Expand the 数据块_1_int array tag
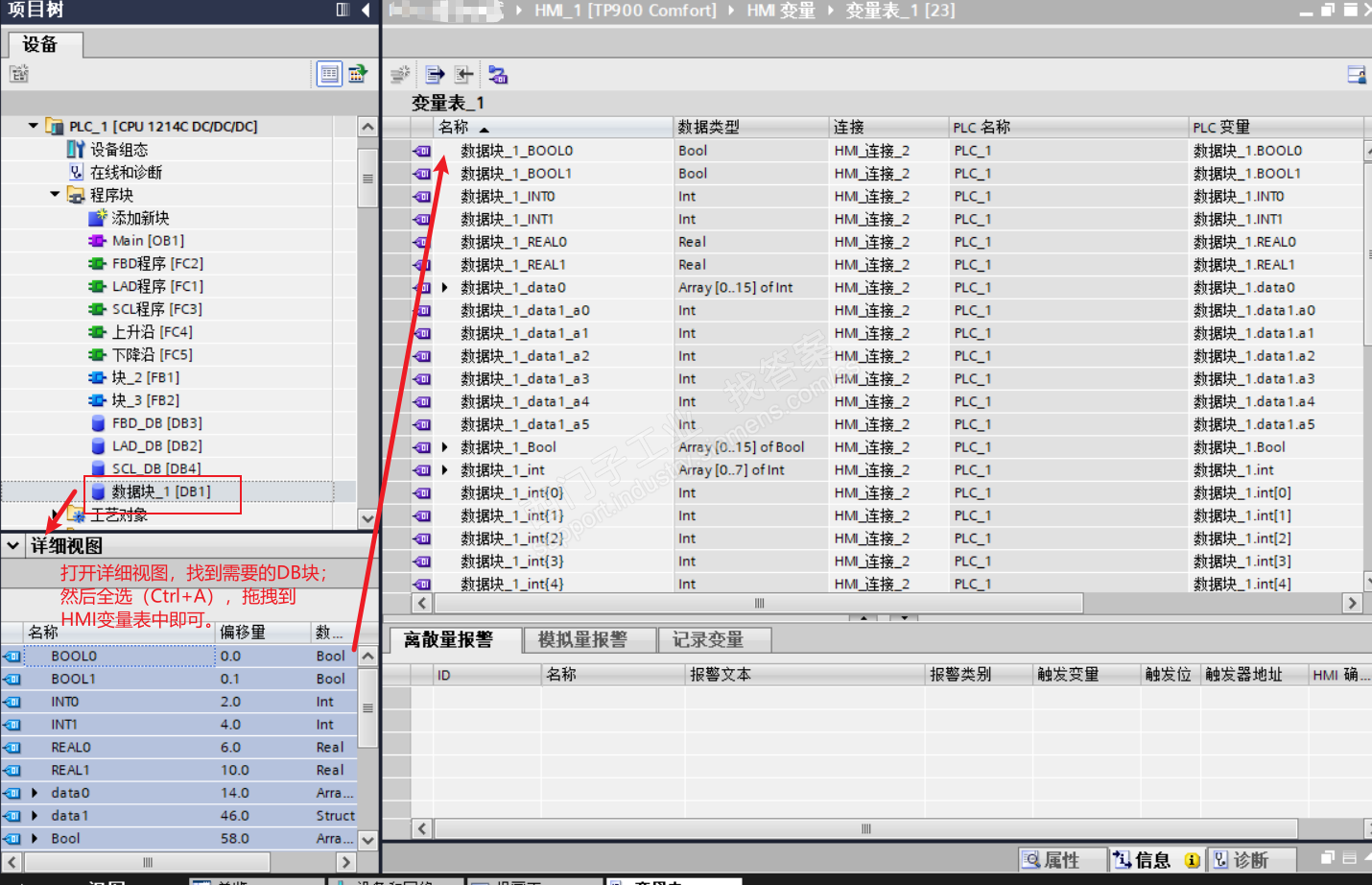This screenshot has height=885, width=1372. click(445, 470)
